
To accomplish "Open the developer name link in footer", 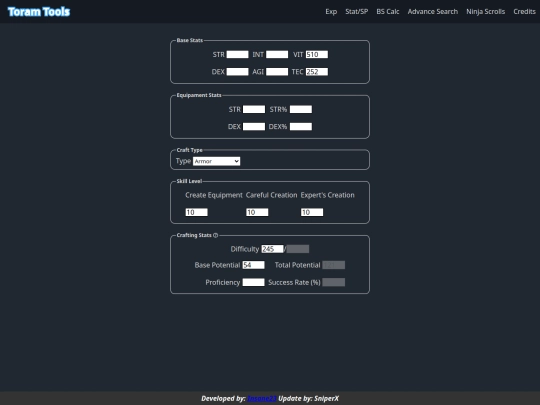I will pos(262,398).
